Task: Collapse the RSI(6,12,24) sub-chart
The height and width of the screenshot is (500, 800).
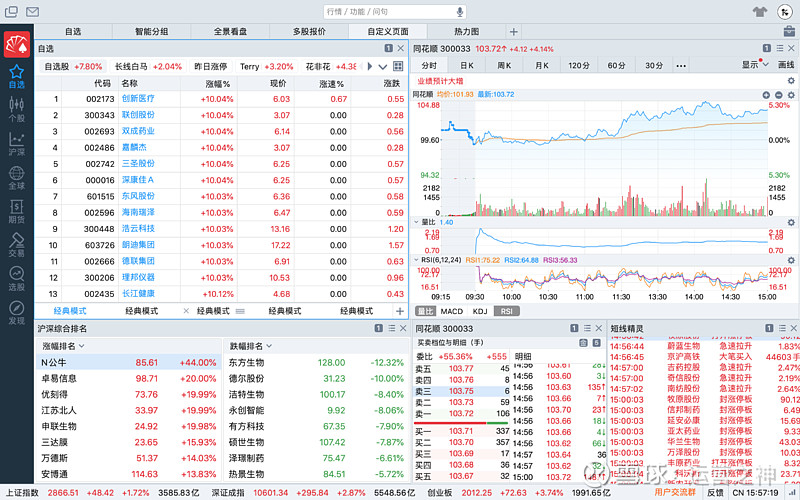Action: pyautogui.click(x=416, y=260)
